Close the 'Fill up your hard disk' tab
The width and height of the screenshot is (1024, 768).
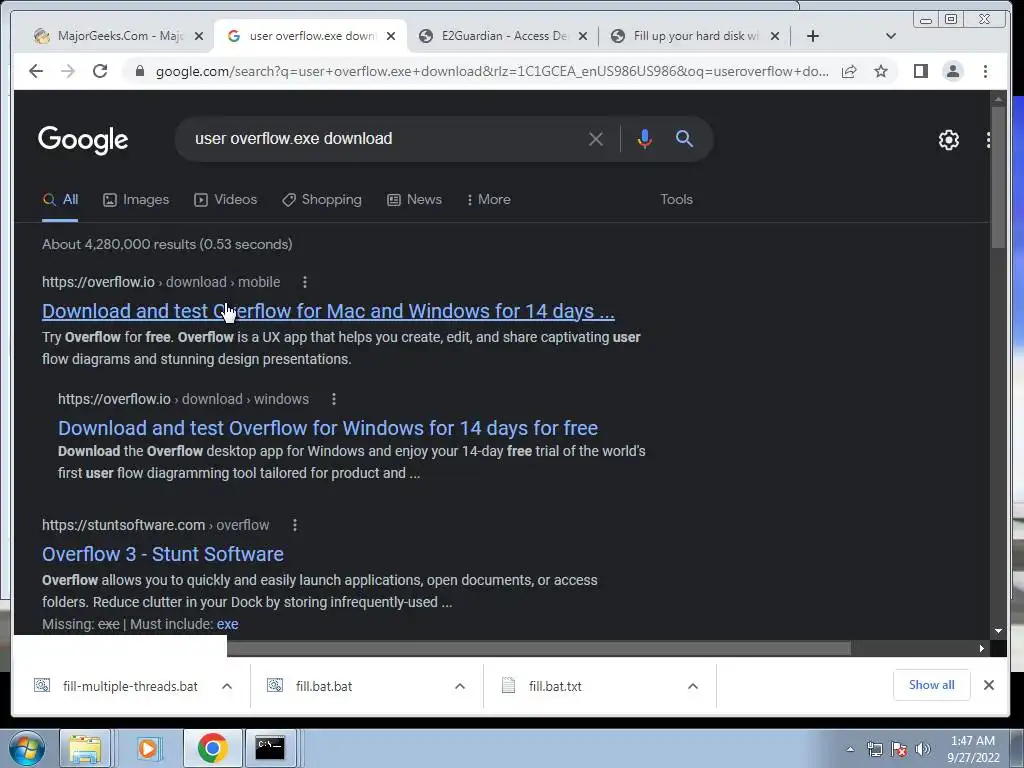click(x=775, y=37)
